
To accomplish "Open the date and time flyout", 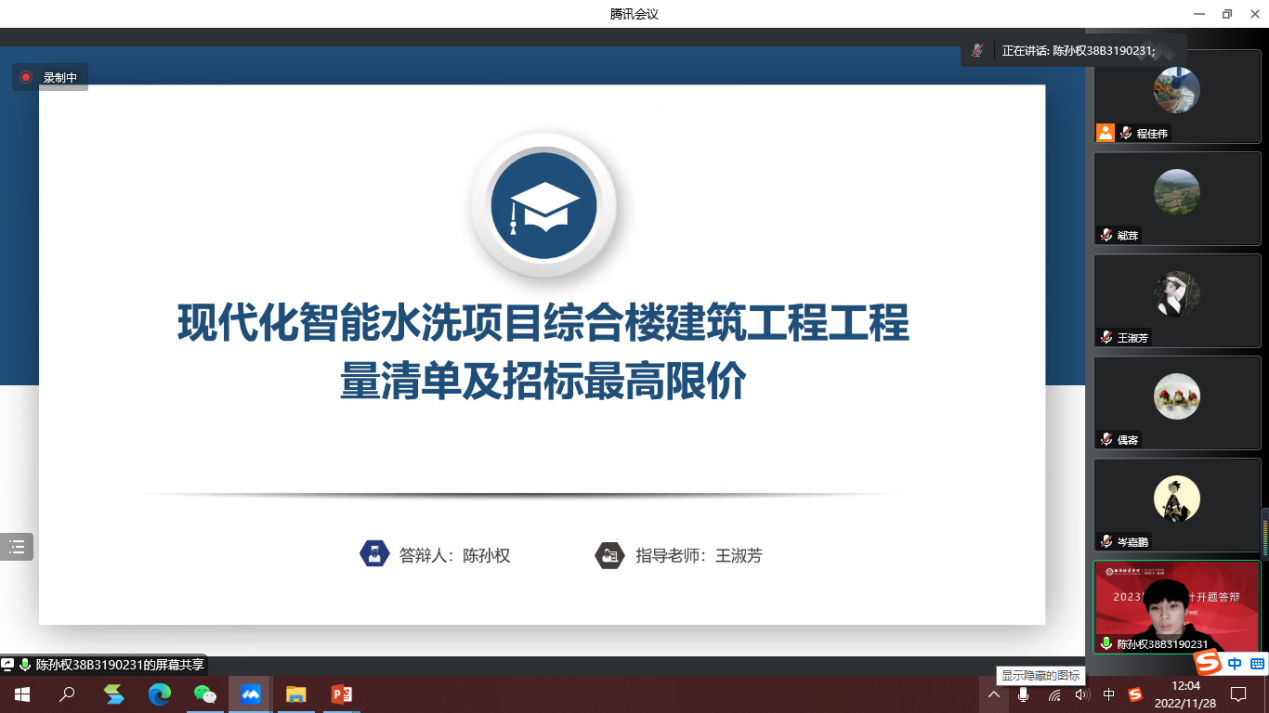I will pos(1185,694).
